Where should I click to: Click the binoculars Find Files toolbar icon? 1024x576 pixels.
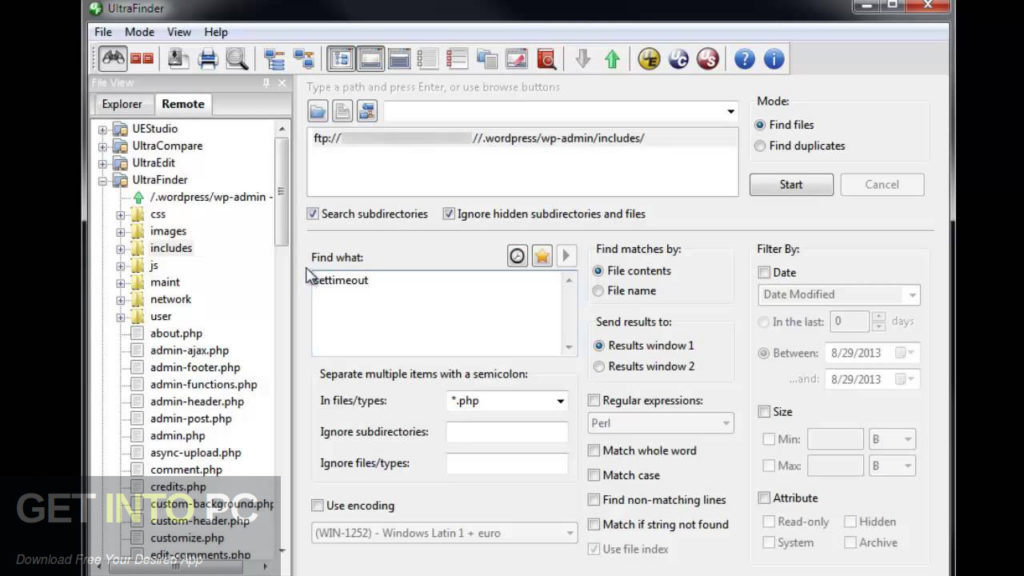pyautogui.click(x=113, y=59)
